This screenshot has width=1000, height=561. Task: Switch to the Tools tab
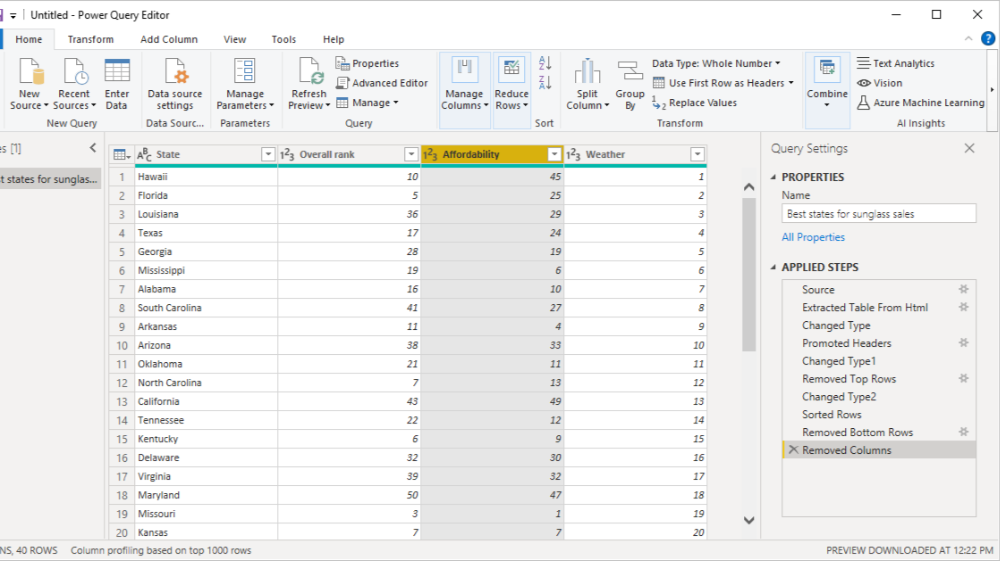284,40
